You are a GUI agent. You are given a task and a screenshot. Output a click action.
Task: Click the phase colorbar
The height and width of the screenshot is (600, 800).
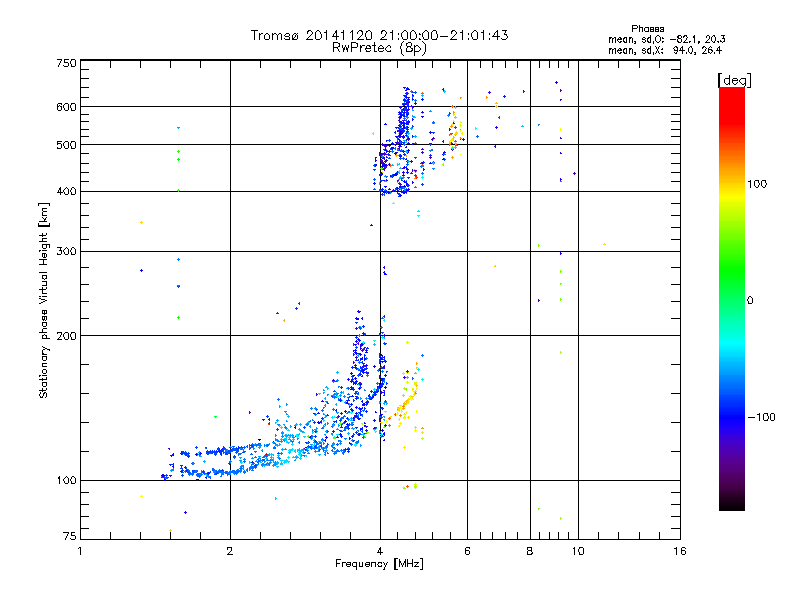(732, 299)
